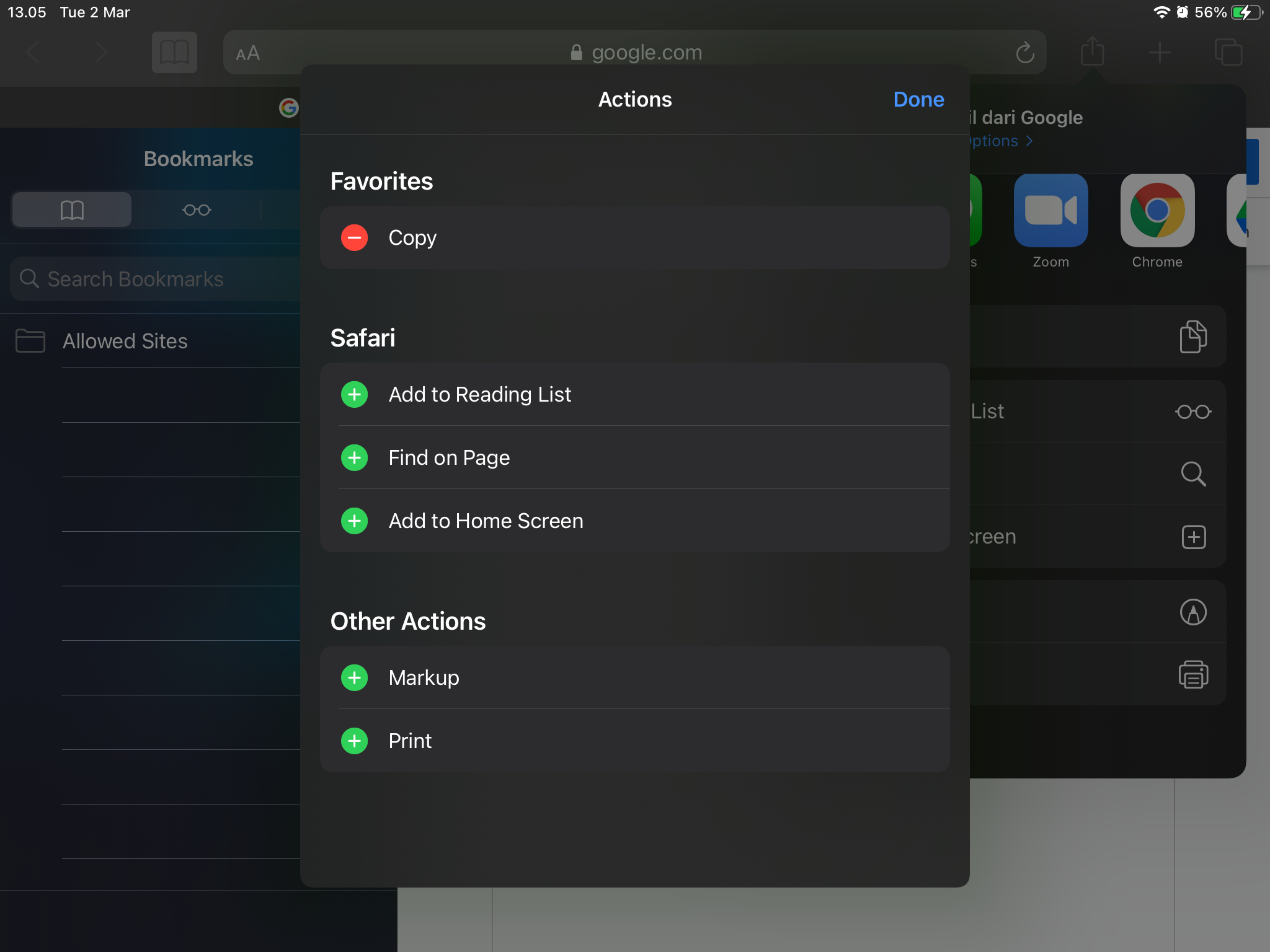1270x952 pixels.
Task: Add 'Markup' to Favorites
Action: (354, 677)
